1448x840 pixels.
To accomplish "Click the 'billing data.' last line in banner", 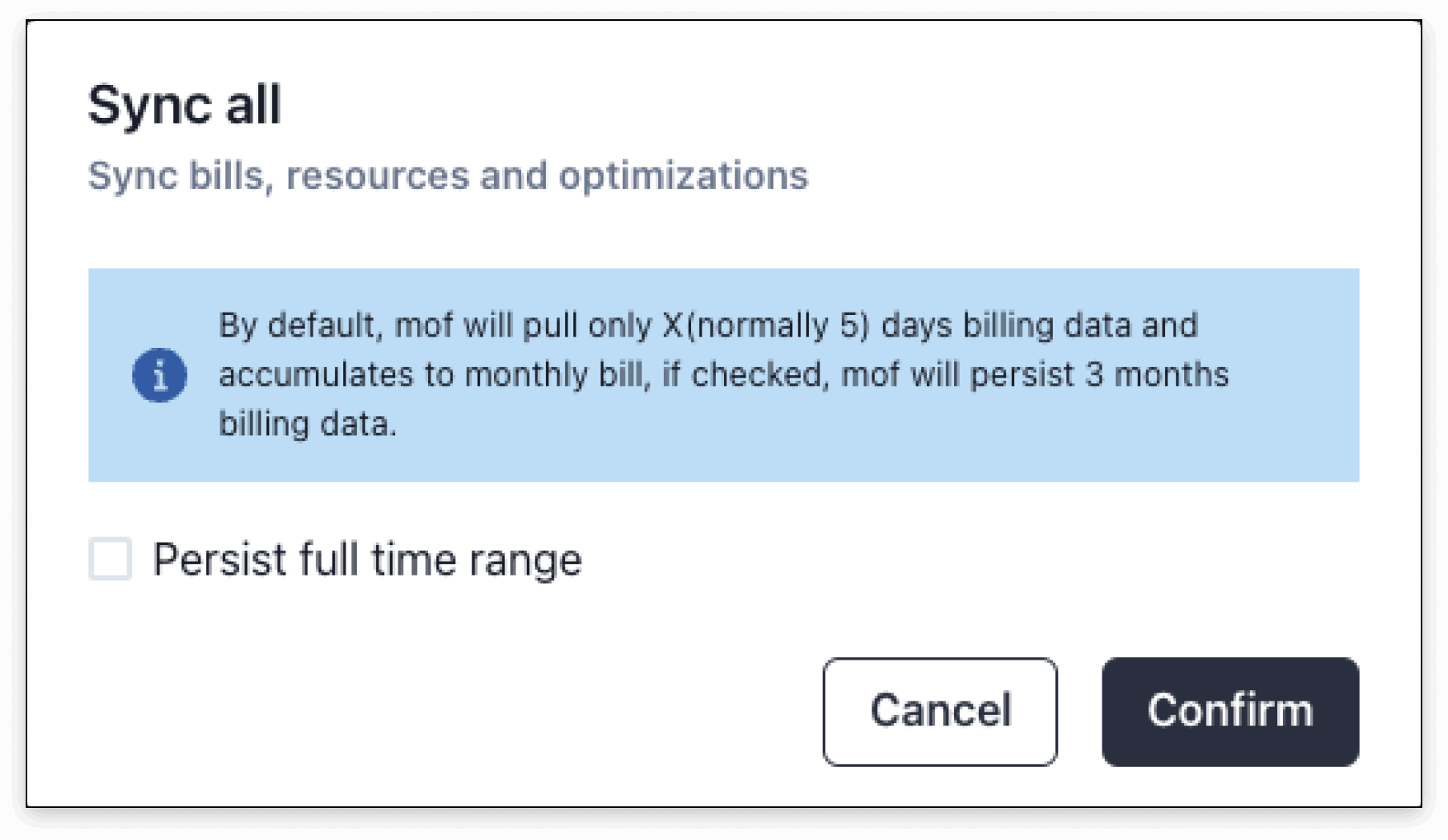I will (x=308, y=424).
